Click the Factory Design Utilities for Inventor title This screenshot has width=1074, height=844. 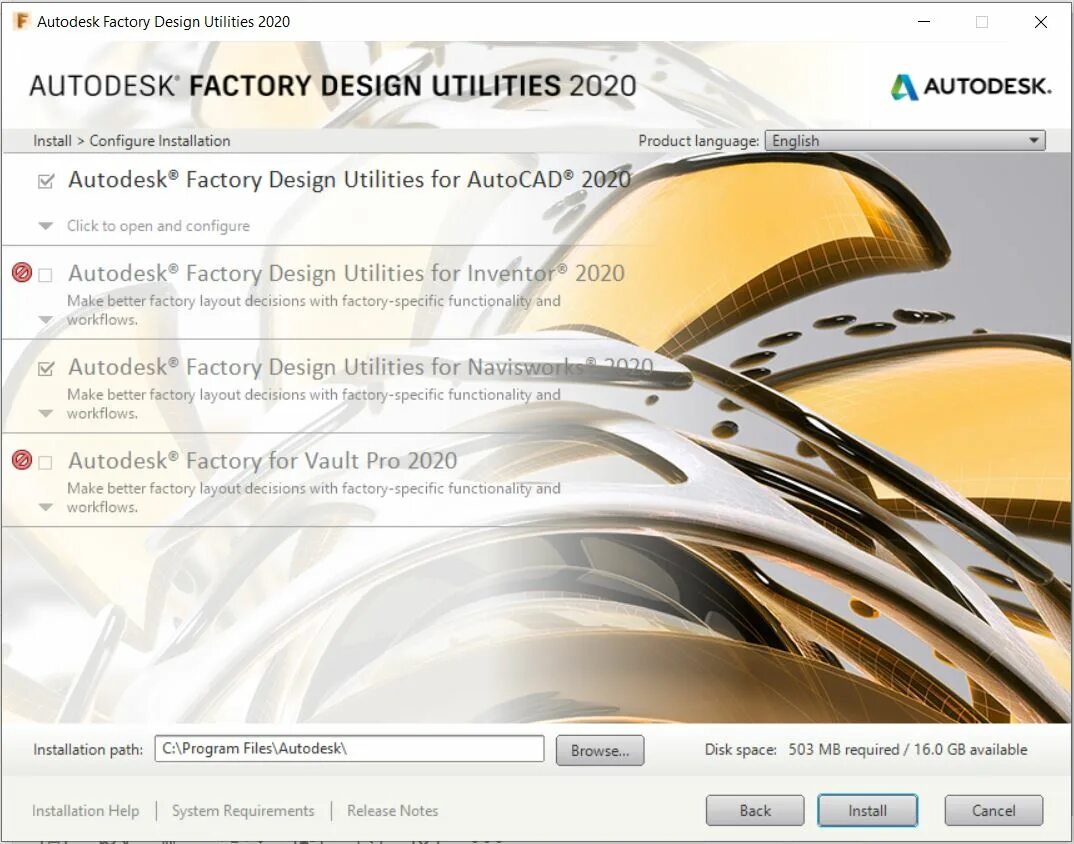tap(346, 273)
